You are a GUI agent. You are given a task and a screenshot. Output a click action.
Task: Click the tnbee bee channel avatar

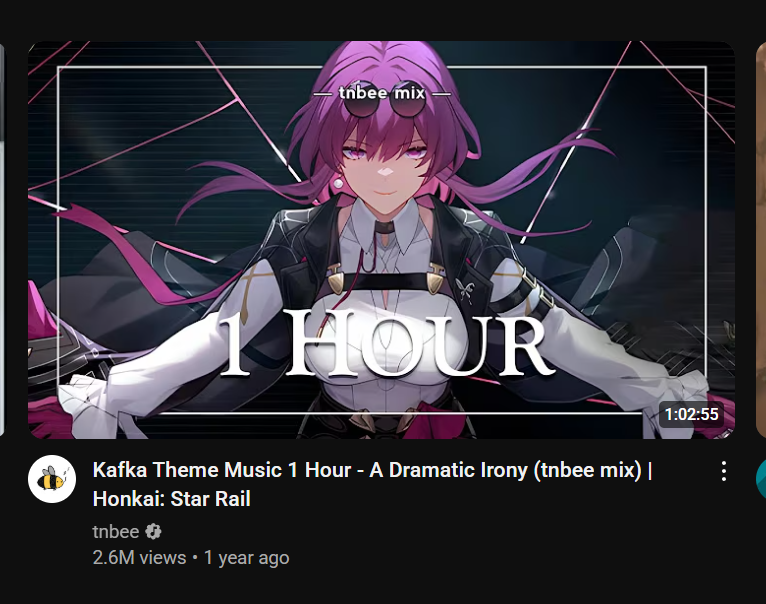(x=52, y=479)
